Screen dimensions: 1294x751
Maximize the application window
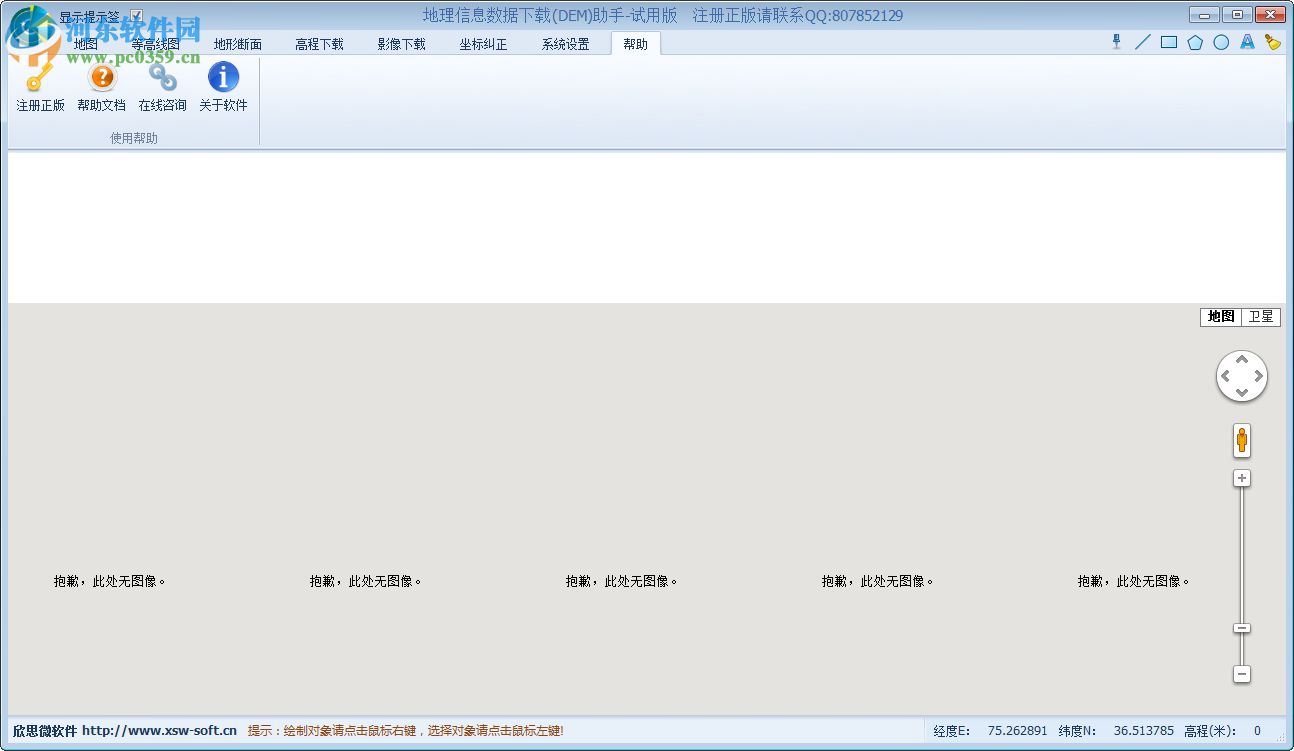pos(1237,15)
